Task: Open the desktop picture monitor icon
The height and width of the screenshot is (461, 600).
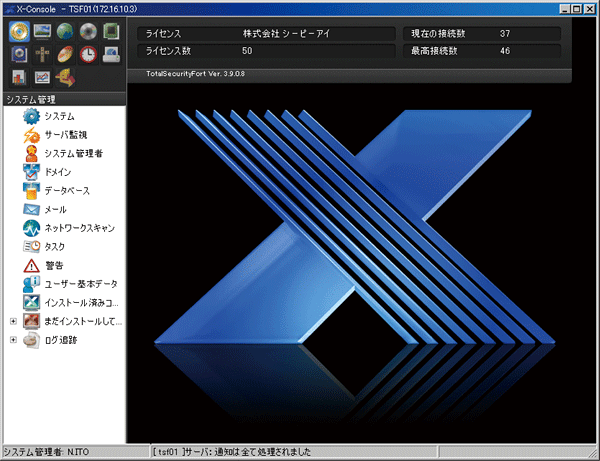Action: point(42,31)
